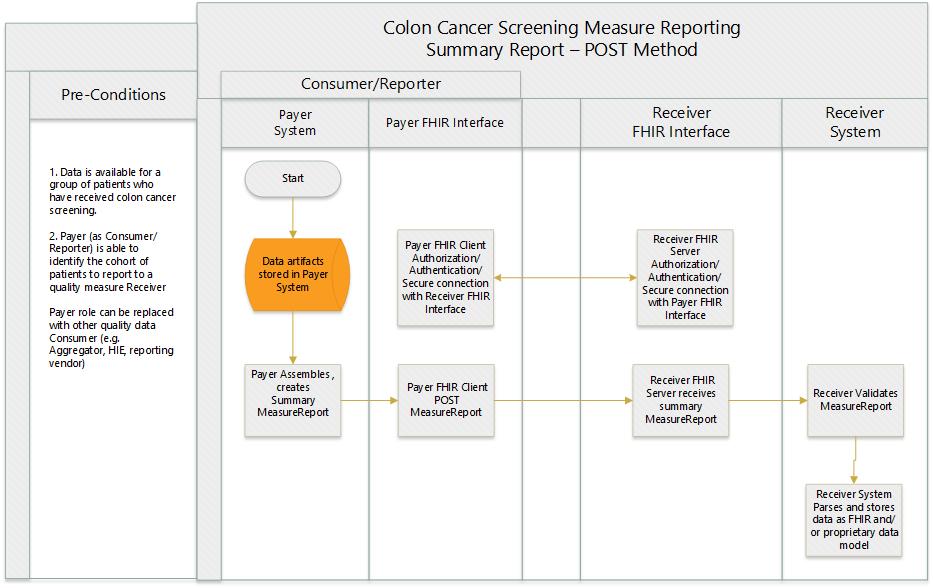Screen dimensions: 933x588
Task: Select the Receiver Validates MeasureReport box
Action: [855, 400]
